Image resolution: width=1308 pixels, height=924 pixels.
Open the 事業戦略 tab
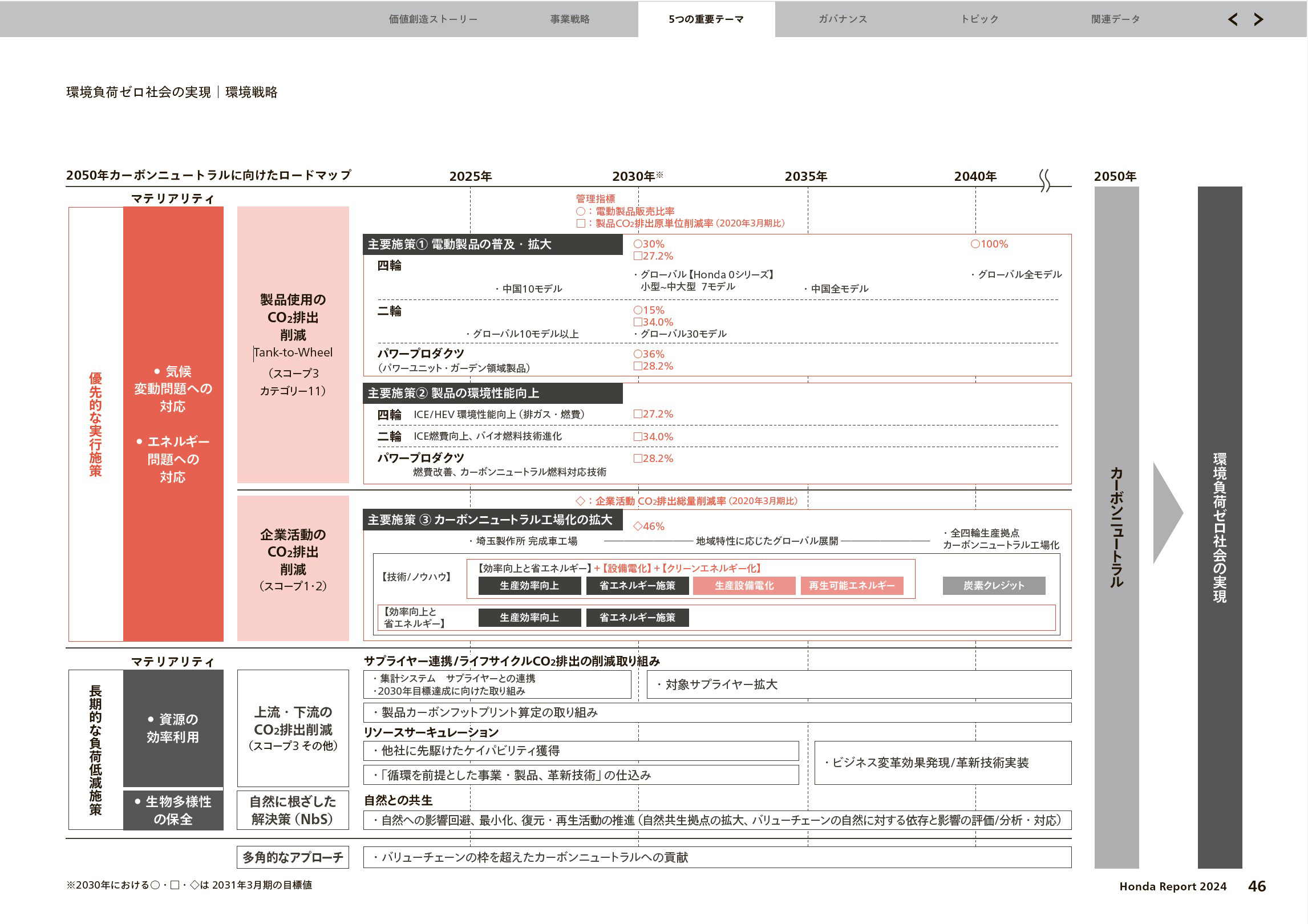tap(570, 19)
